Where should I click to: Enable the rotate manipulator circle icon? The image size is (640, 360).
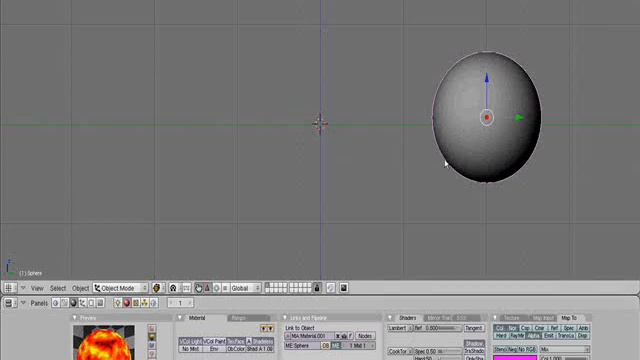[x=216, y=288]
